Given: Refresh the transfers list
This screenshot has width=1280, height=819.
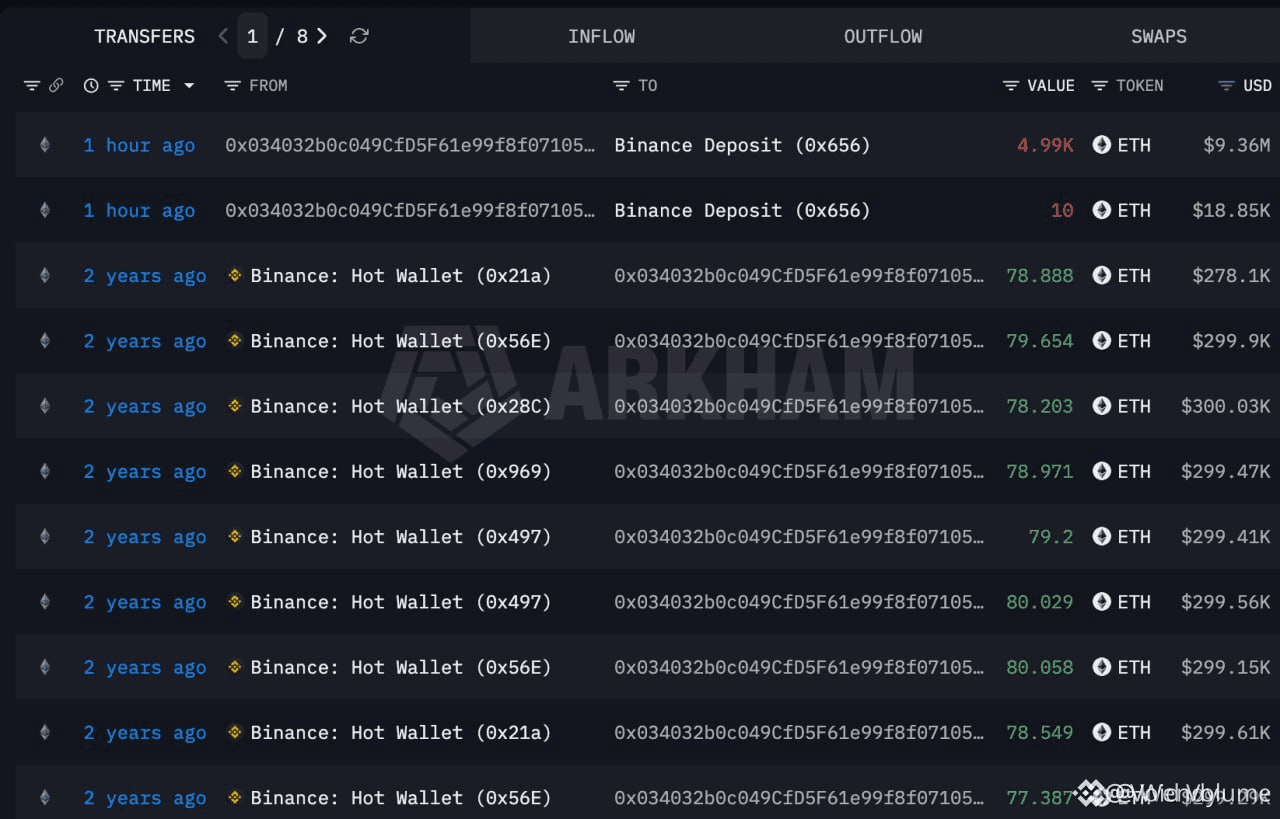Looking at the screenshot, I should [359, 36].
